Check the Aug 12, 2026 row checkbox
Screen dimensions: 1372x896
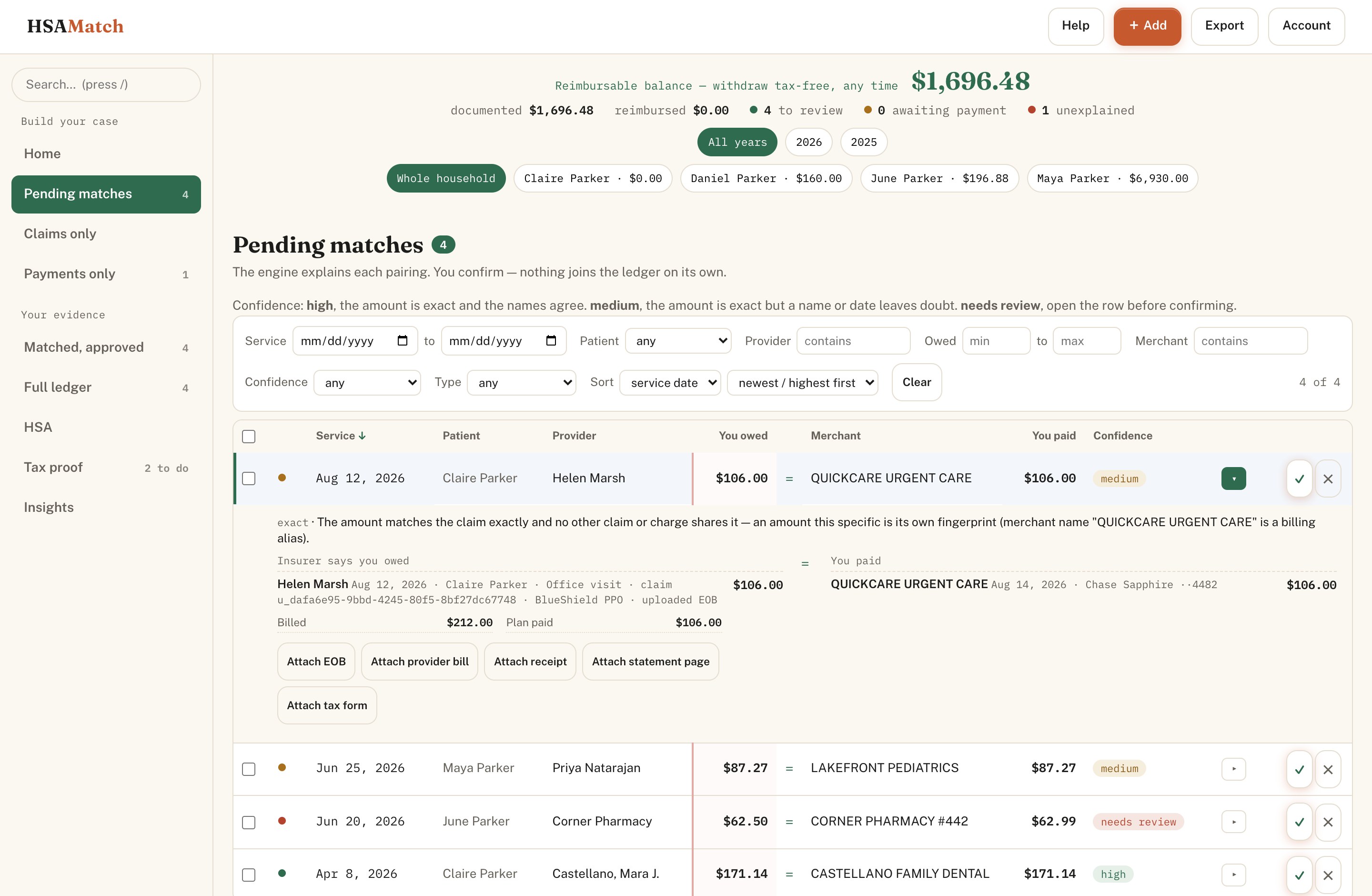[249, 479]
